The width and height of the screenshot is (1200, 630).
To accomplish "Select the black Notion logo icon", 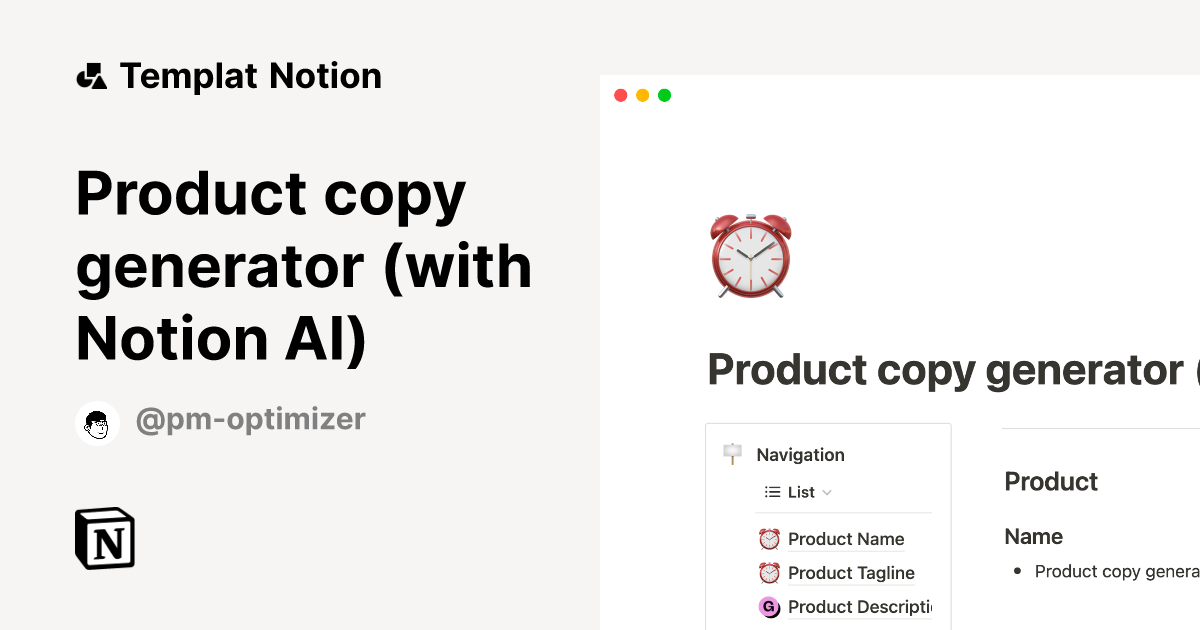I will [104, 538].
